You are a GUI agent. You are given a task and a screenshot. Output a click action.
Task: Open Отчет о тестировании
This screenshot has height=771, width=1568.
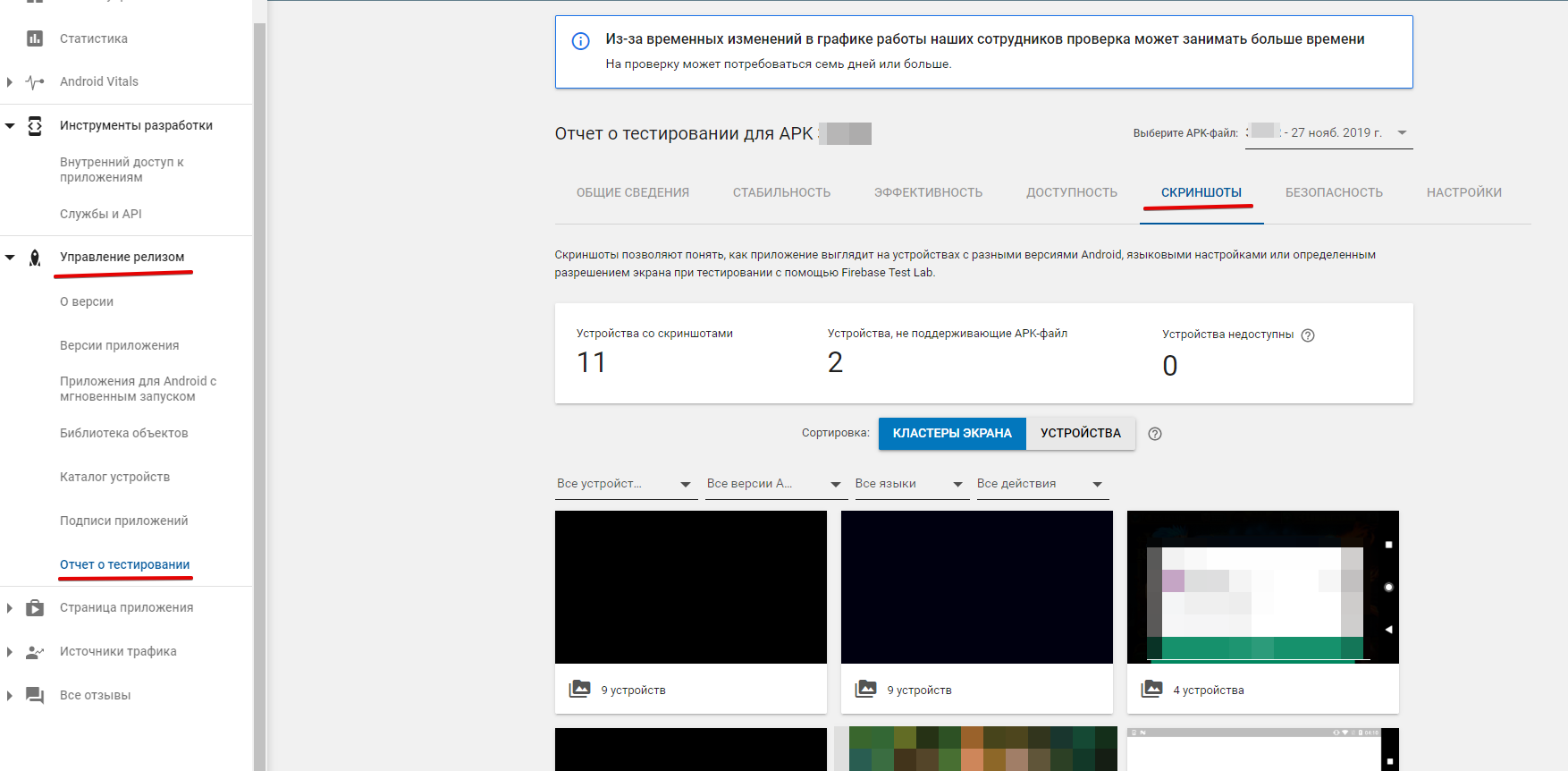(125, 564)
